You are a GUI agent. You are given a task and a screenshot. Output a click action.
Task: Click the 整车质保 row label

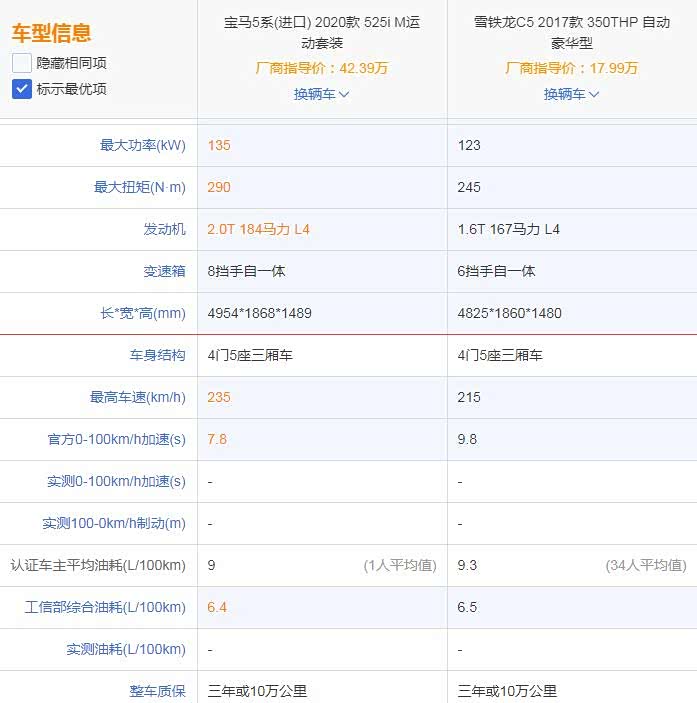pyautogui.click(x=157, y=691)
